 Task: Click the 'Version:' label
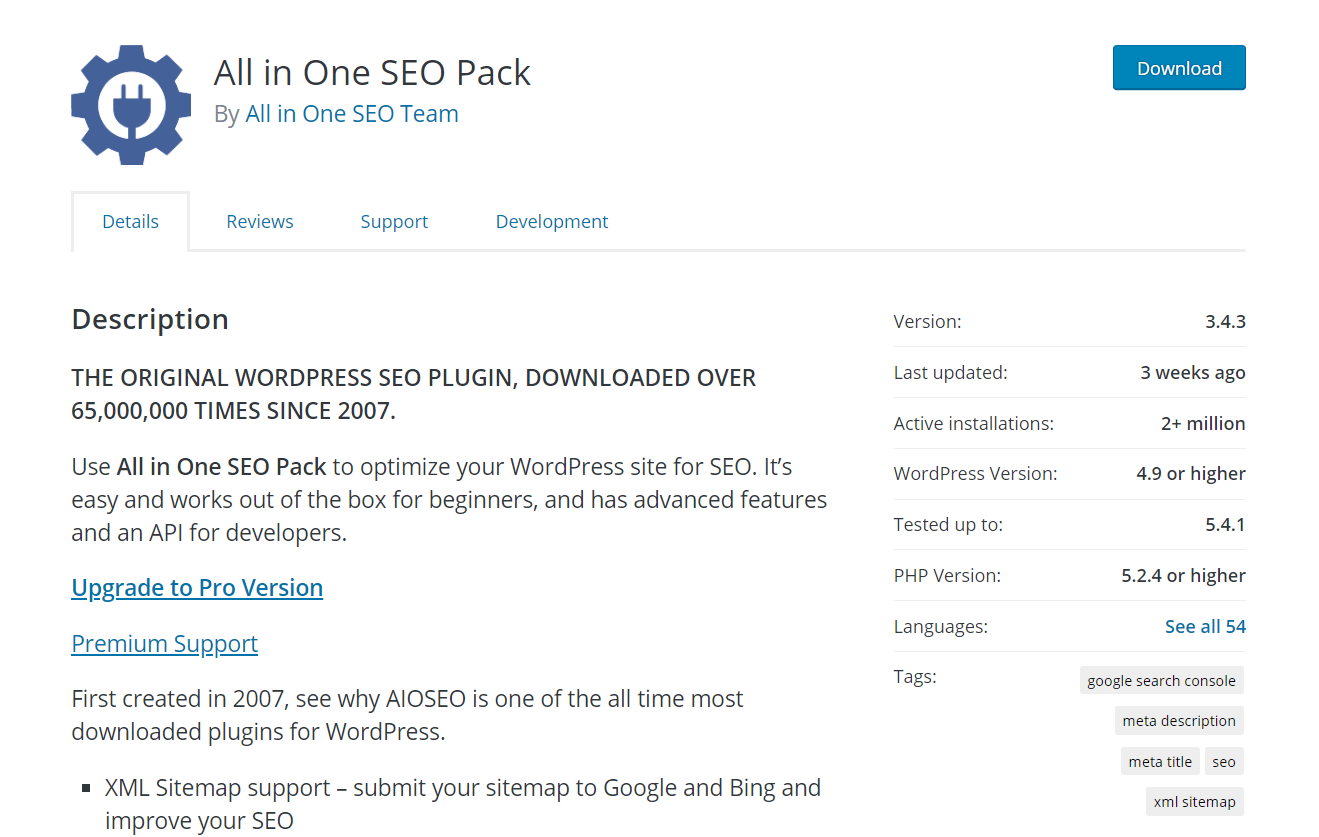click(x=927, y=321)
